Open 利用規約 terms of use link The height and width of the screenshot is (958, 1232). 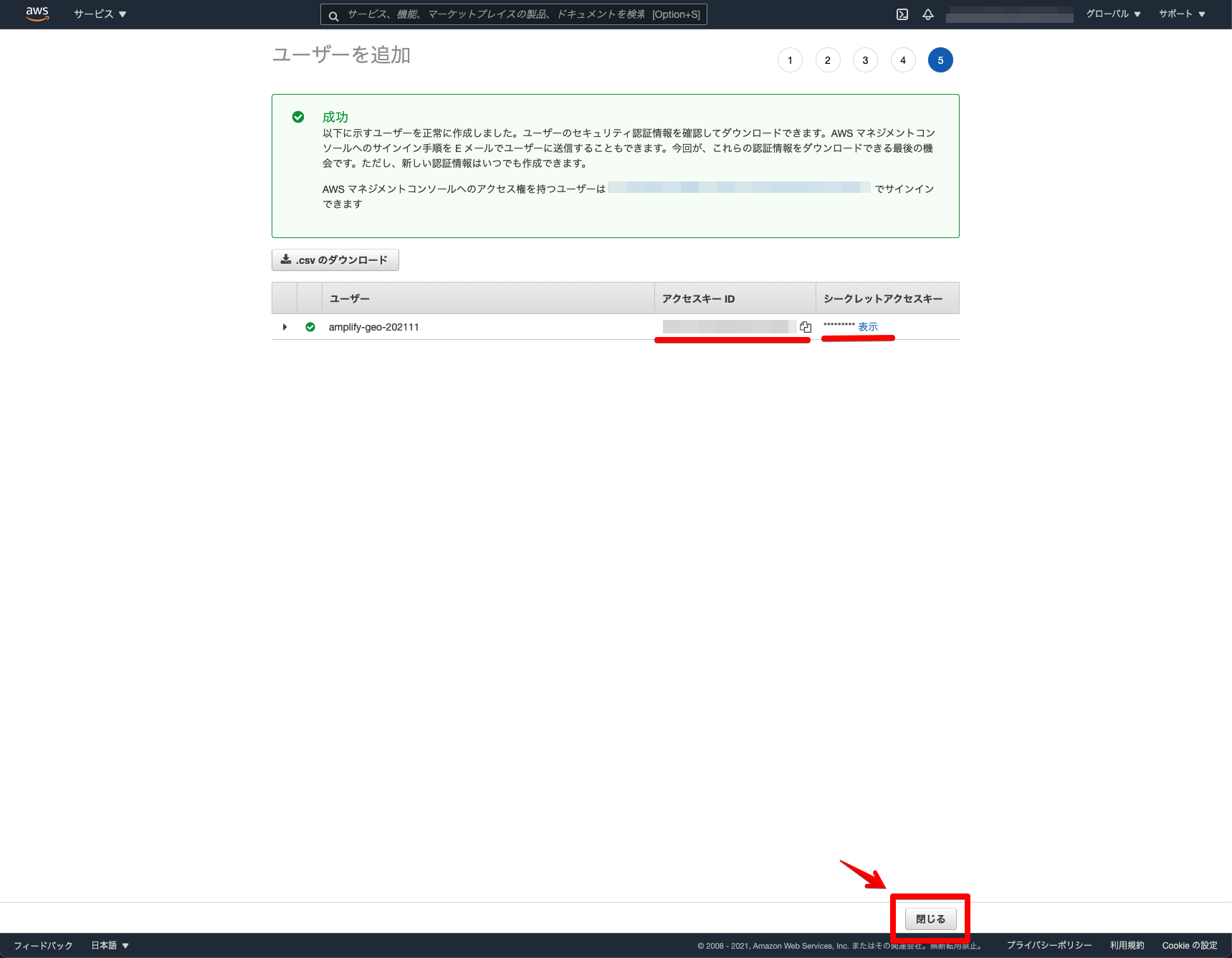pos(1127,946)
